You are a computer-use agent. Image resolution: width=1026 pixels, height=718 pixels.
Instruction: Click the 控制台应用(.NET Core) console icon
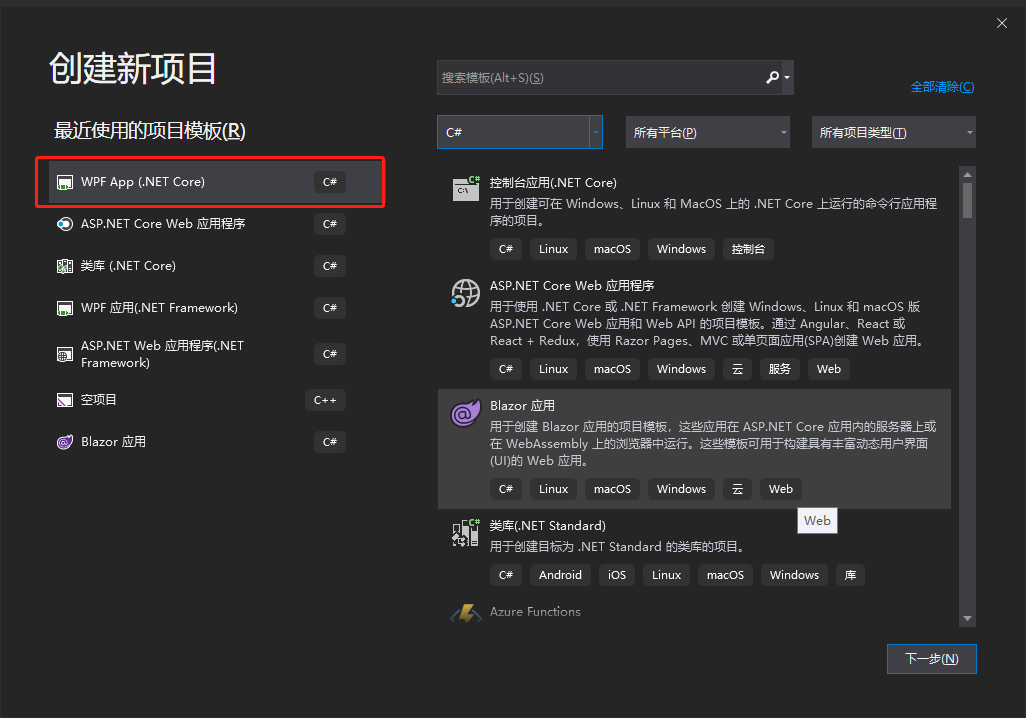466,188
